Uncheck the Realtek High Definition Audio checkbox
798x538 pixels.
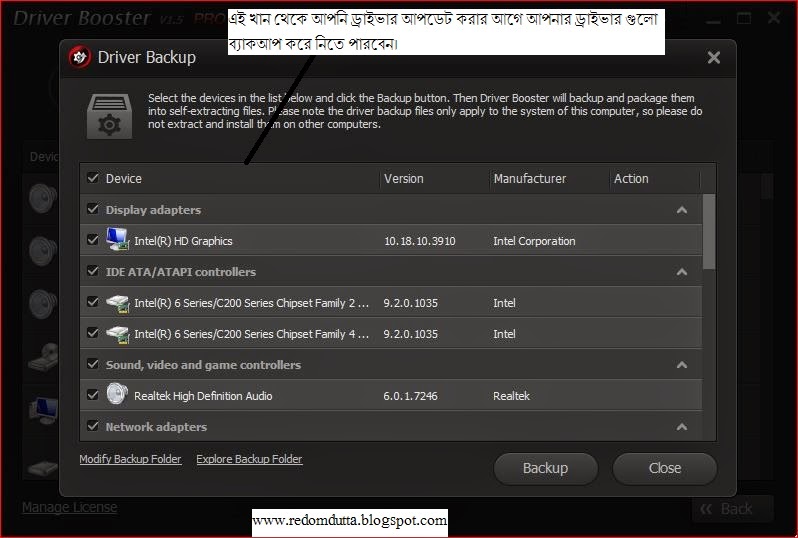(93, 395)
